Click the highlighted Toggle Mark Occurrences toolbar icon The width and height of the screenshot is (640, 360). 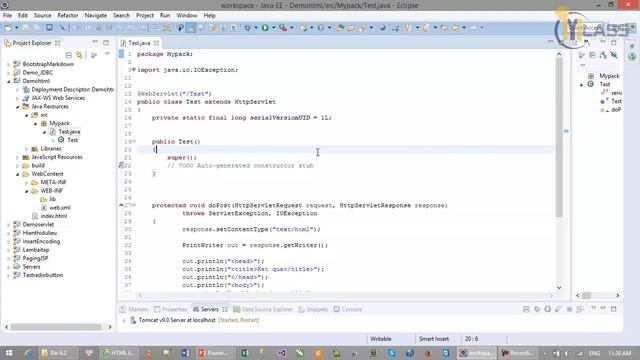tap(191, 28)
